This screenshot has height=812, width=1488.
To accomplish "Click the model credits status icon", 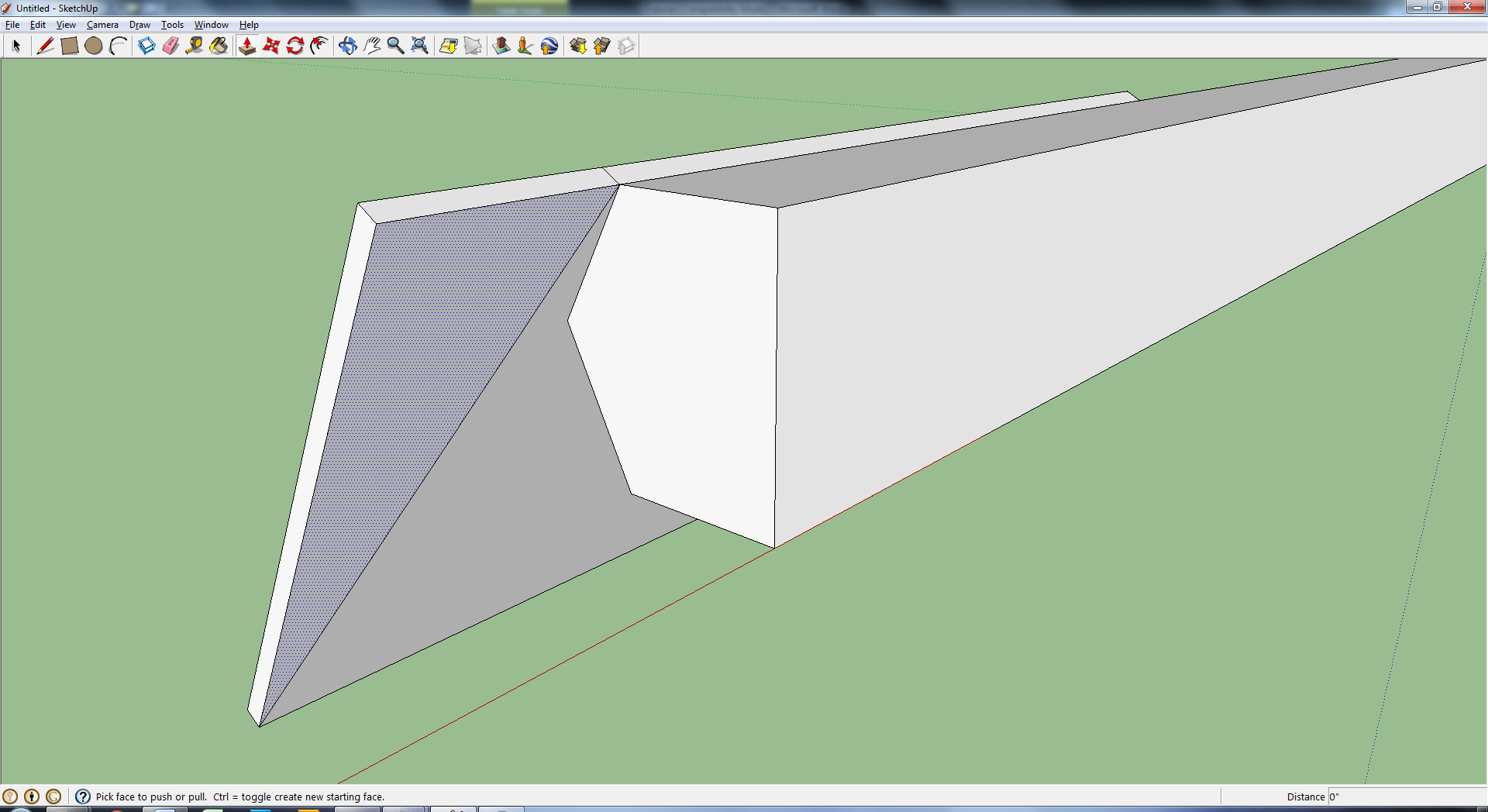I will (32, 797).
